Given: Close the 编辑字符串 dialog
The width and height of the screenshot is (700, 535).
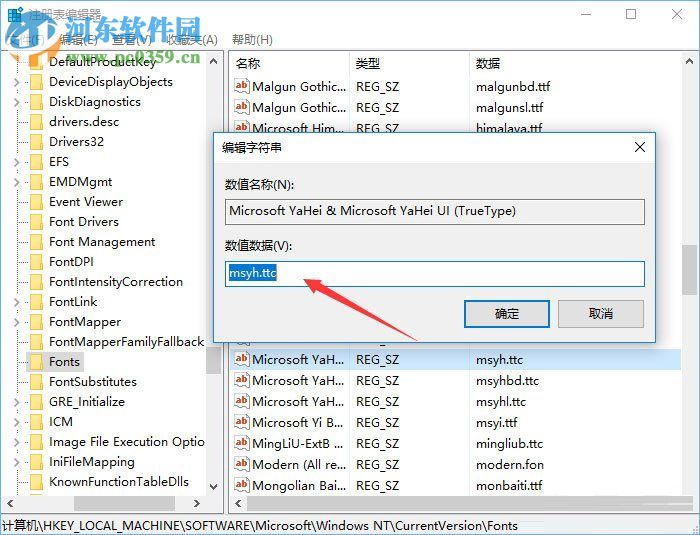Looking at the screenshot, I should click(640, 147).
